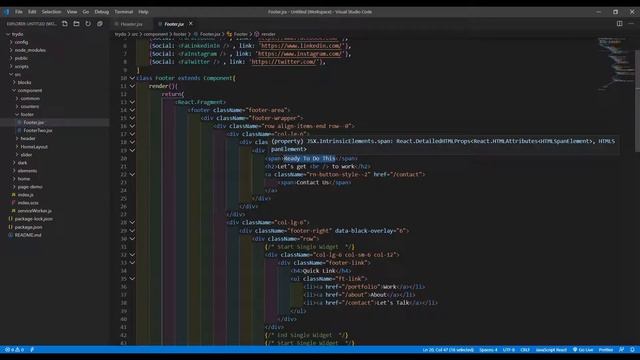
Task: Collapse the trydo root folder
Action: [18, 34]
